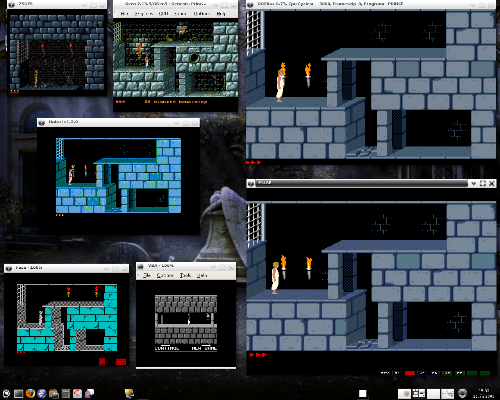Minimize the Gens window
The height and width of the screenshot is (400, 500).
tap(216, 4)
